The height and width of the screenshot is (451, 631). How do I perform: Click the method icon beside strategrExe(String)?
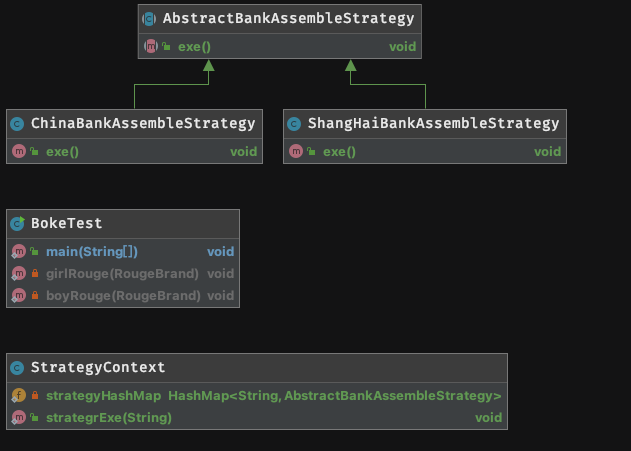19,418
